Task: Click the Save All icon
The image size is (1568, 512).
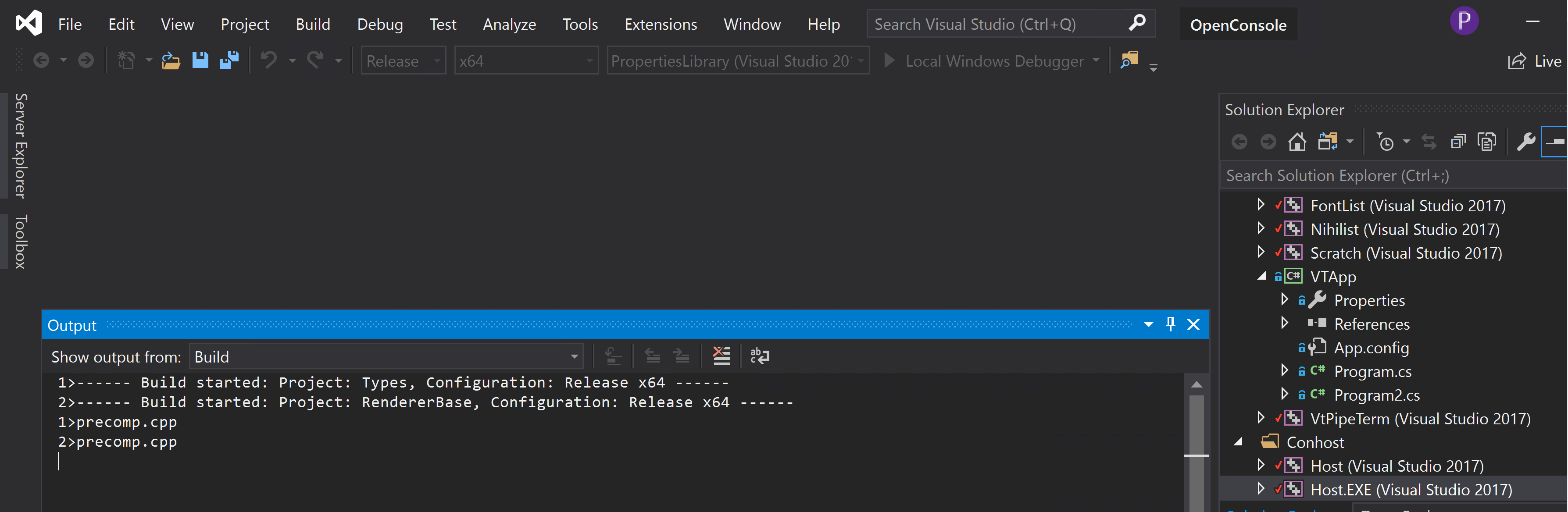Action: pos(229,60)
